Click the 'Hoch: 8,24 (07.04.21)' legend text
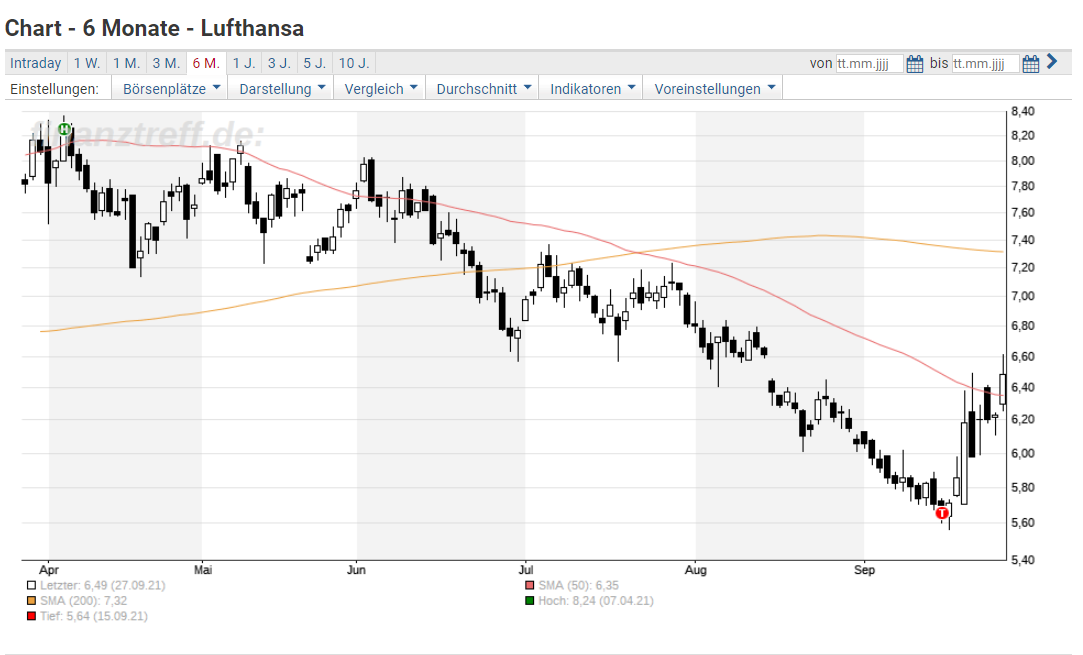The width and height of the screenshot is (1083, 655). click(596, 600)
